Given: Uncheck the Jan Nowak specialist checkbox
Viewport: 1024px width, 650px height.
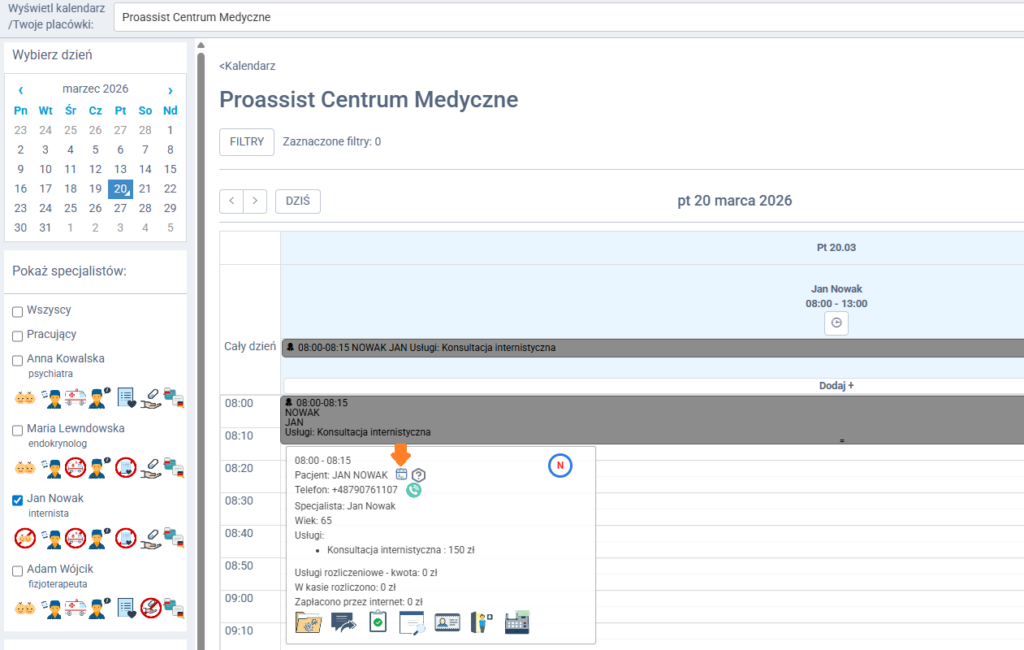Looking at the screenshot, I should (17, 499).
